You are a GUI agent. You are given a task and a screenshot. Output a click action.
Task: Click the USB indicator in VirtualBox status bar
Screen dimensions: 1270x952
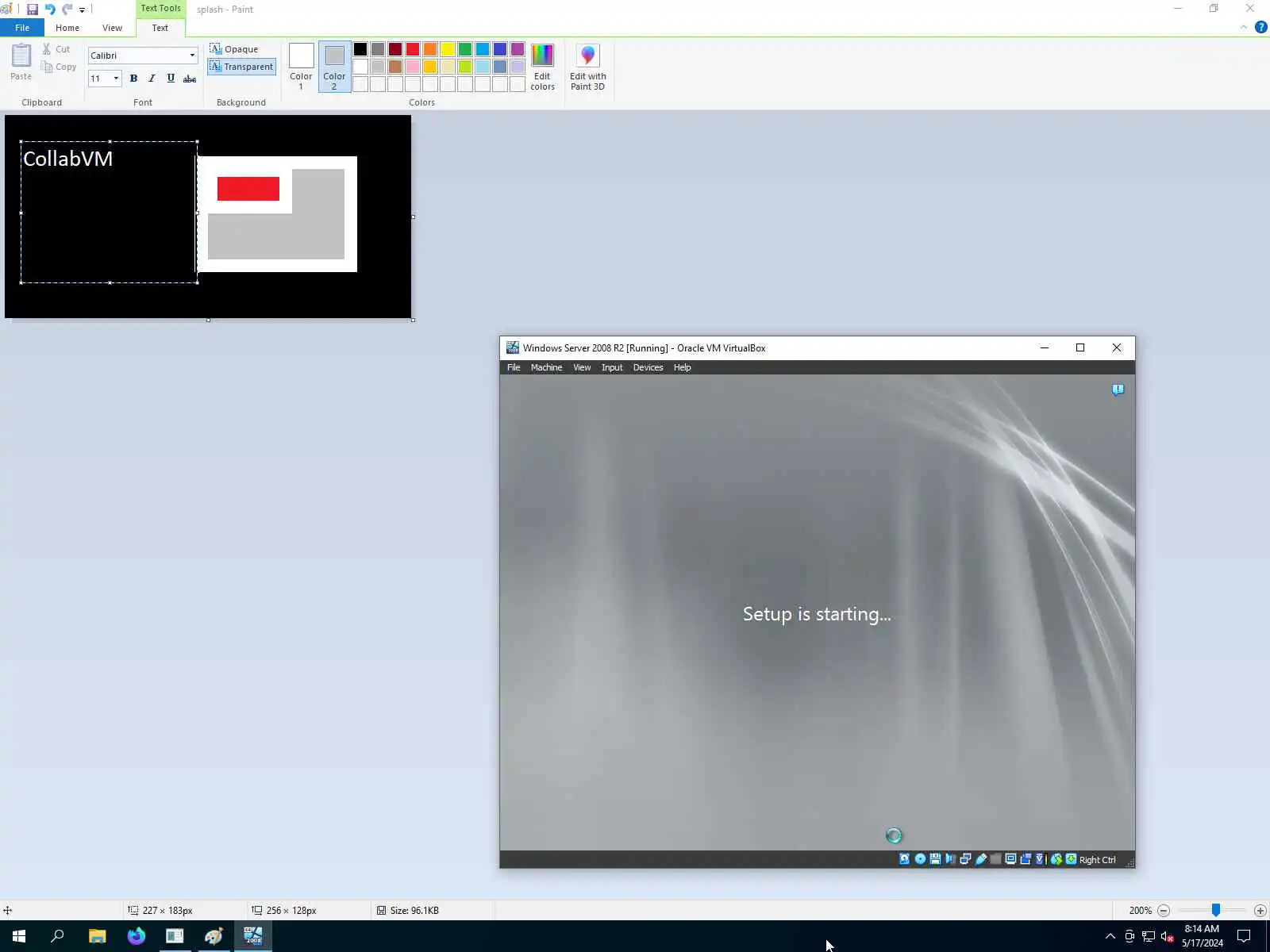(x=980, y=859)
